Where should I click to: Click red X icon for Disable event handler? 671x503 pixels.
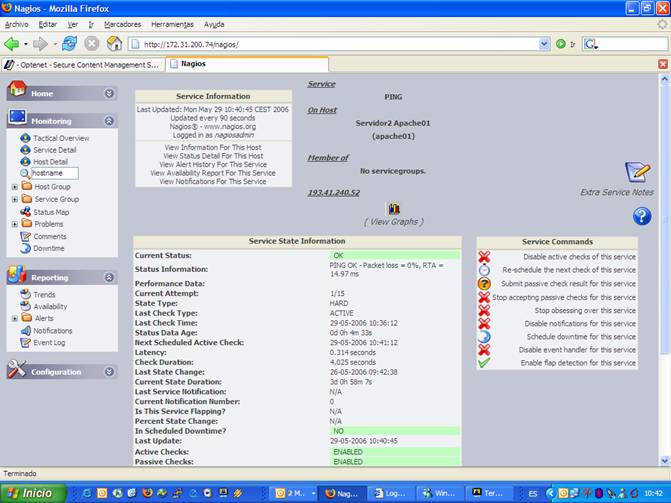click(484, 350)
